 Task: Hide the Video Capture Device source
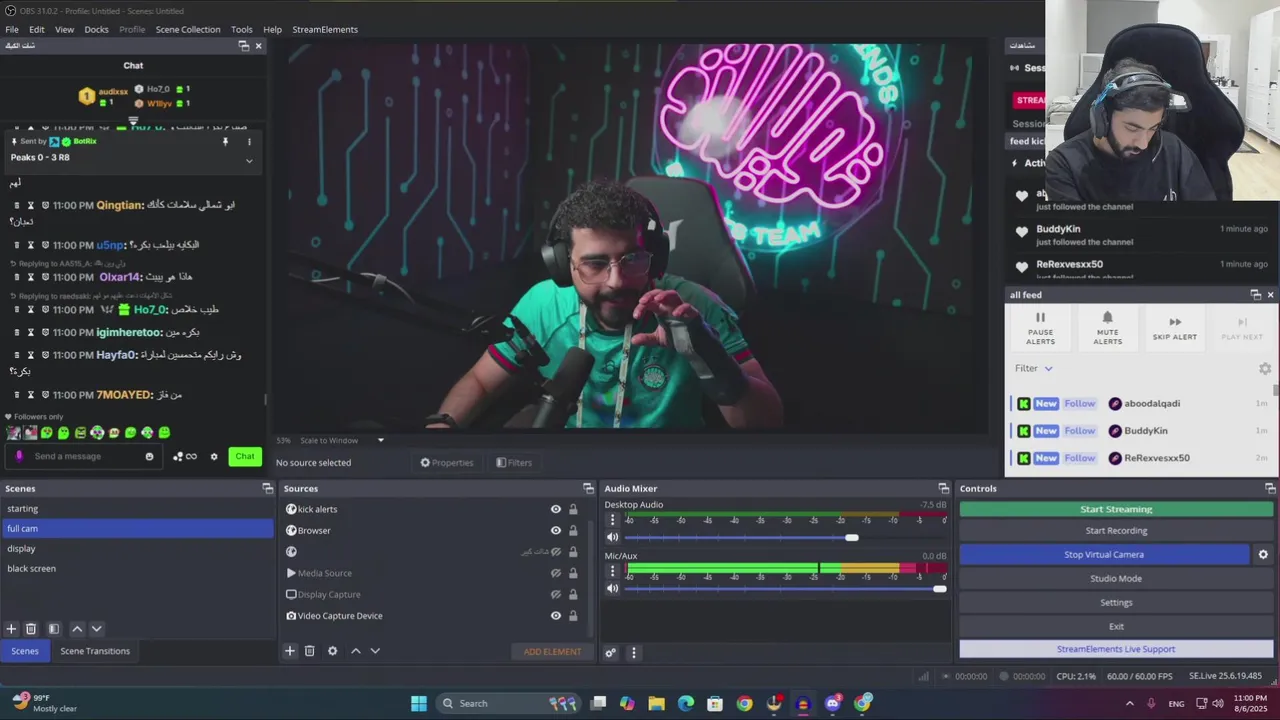coord(556,616)
